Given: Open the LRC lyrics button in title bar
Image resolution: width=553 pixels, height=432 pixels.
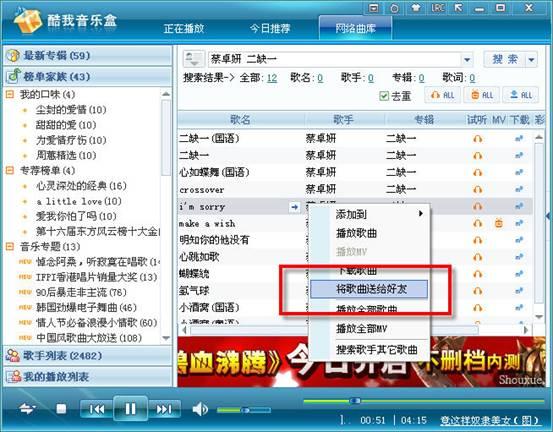Looking at the screenshot, I should click(438, 8).
